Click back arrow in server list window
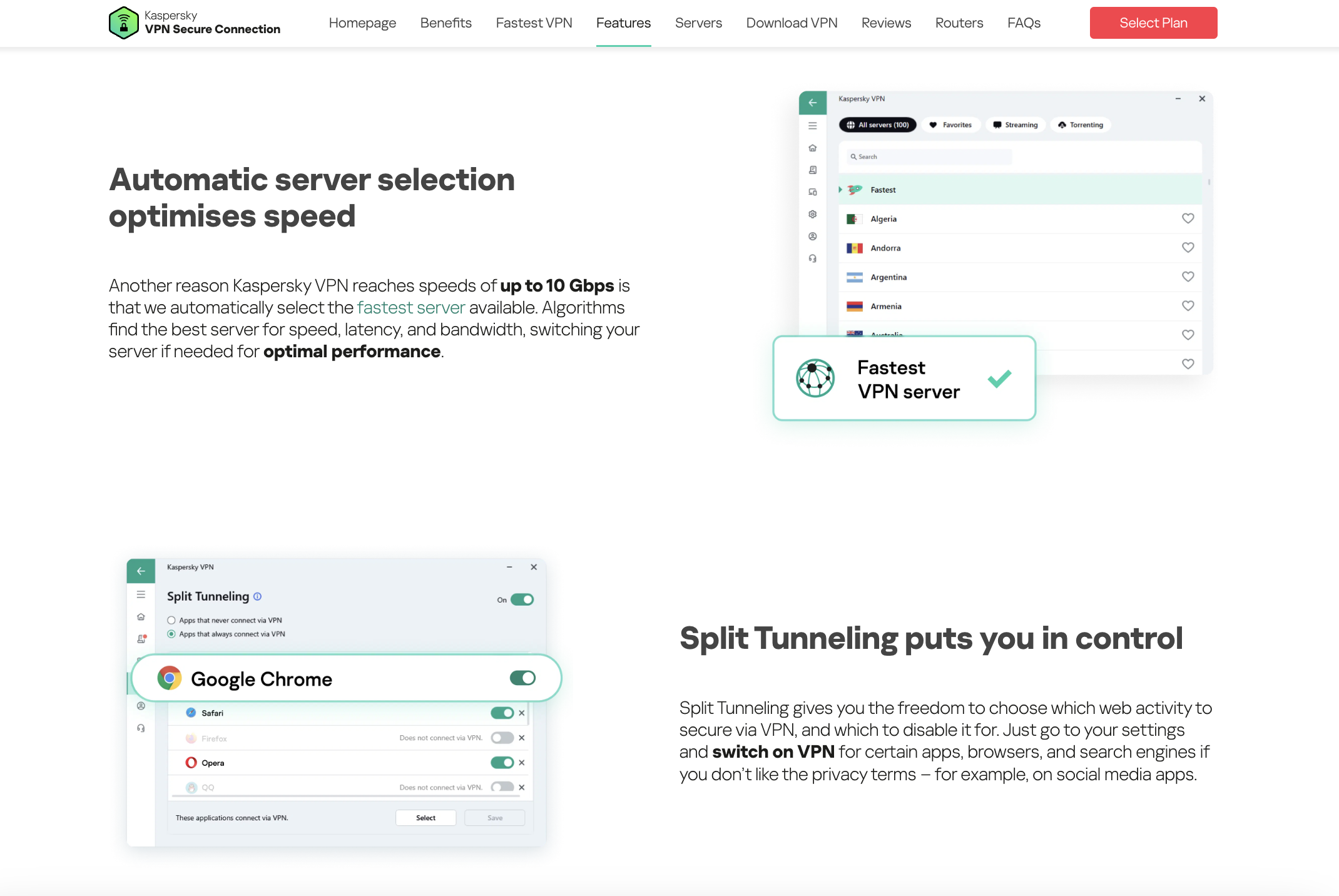Viewport: 1339px width, 896px height. 812,103
